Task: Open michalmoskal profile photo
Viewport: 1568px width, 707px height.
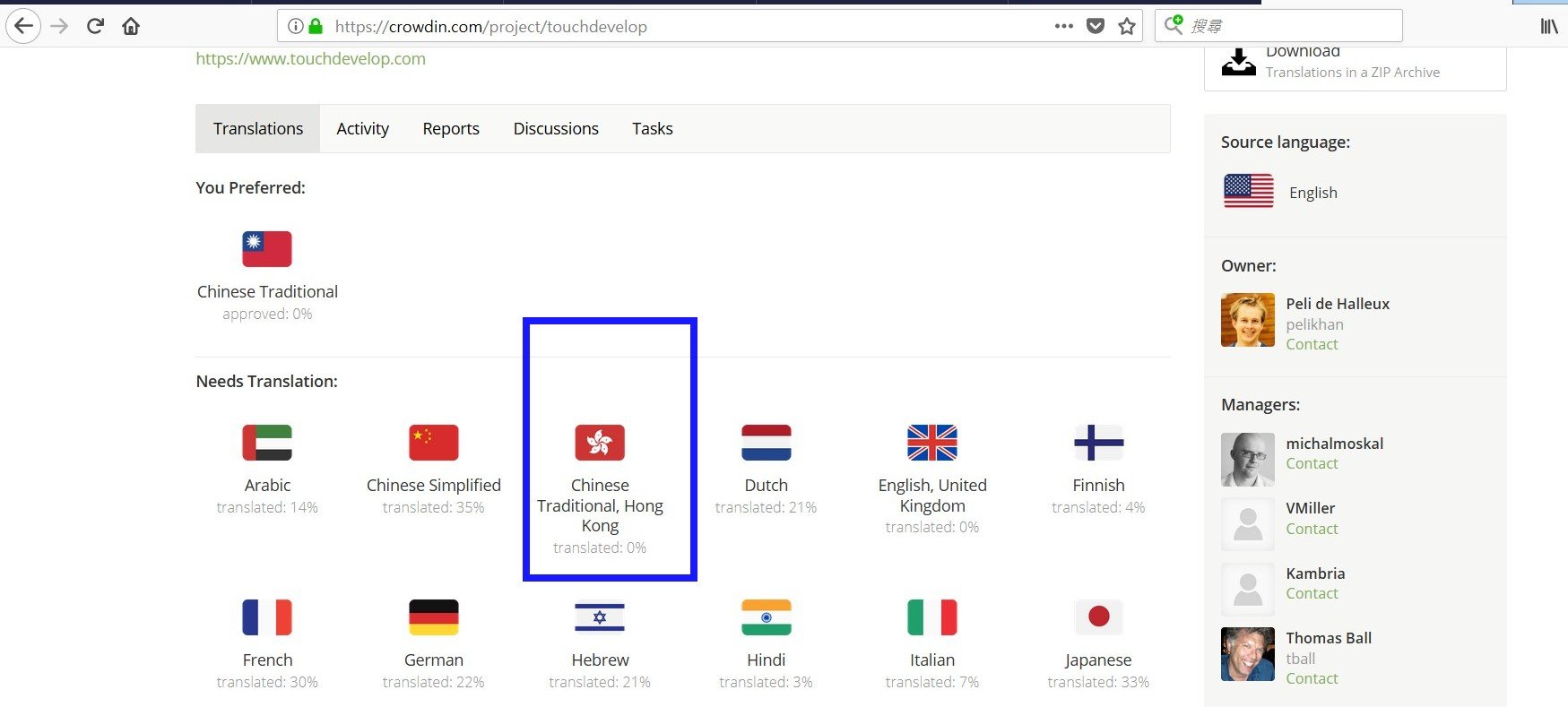Action: pyautogui.click(x=1248, y=460)
